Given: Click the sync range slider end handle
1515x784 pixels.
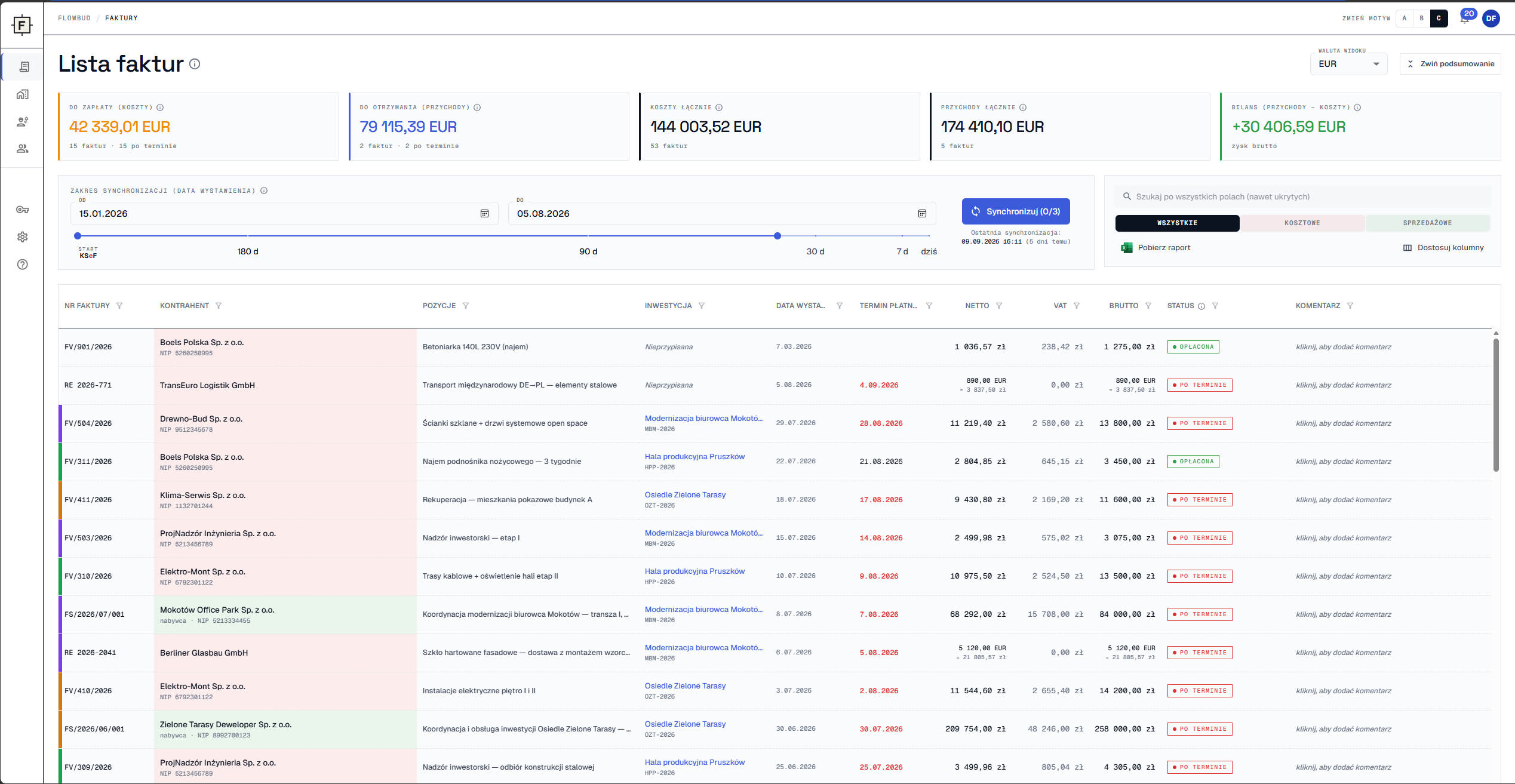Looking at the screenshot, I should (x=778, y=236).
